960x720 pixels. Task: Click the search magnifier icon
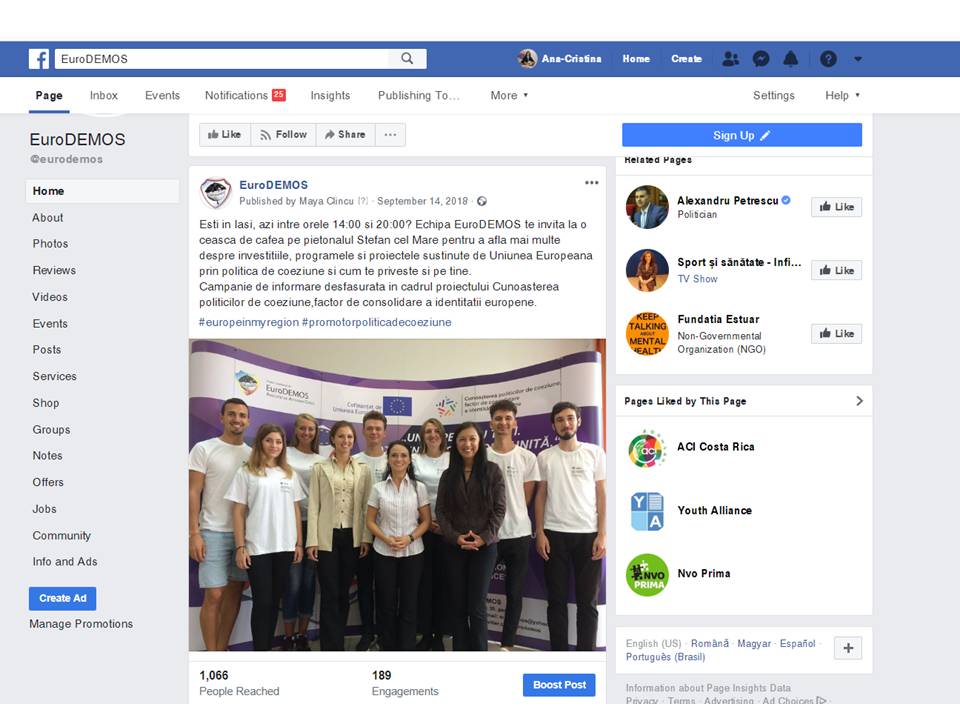(407, 59)
